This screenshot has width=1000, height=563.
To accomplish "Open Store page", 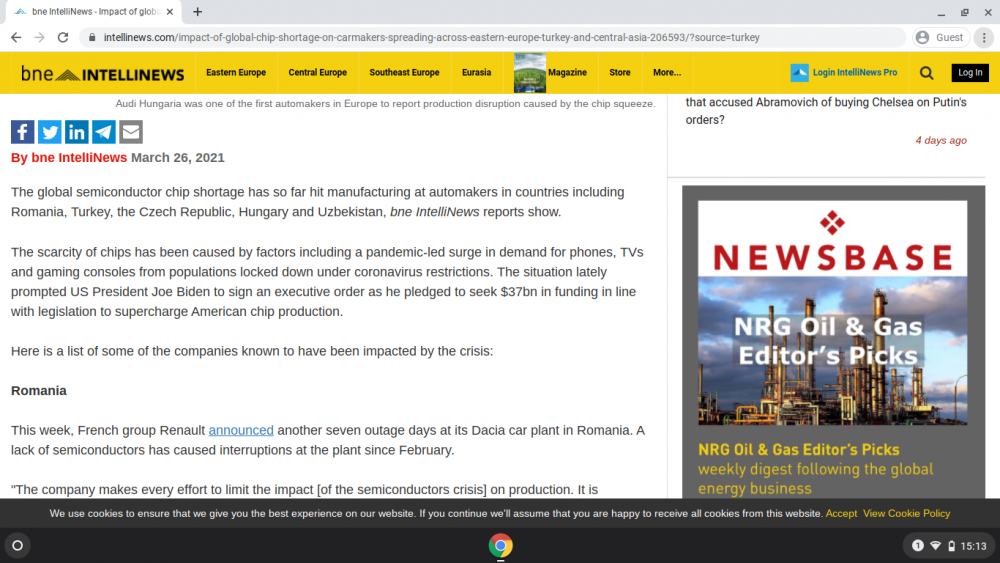I will [x=619, y=73].
